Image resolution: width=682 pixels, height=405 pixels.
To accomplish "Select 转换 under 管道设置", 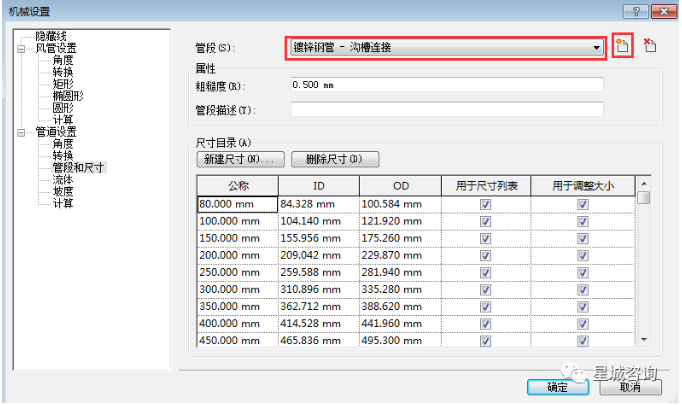I will pos(63,155).
